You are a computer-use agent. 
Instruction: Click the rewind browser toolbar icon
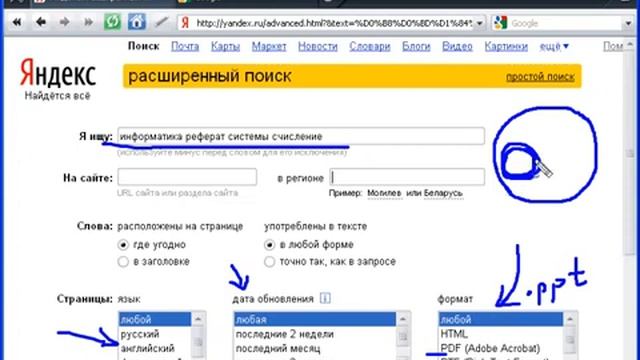(x=17, y=22)
